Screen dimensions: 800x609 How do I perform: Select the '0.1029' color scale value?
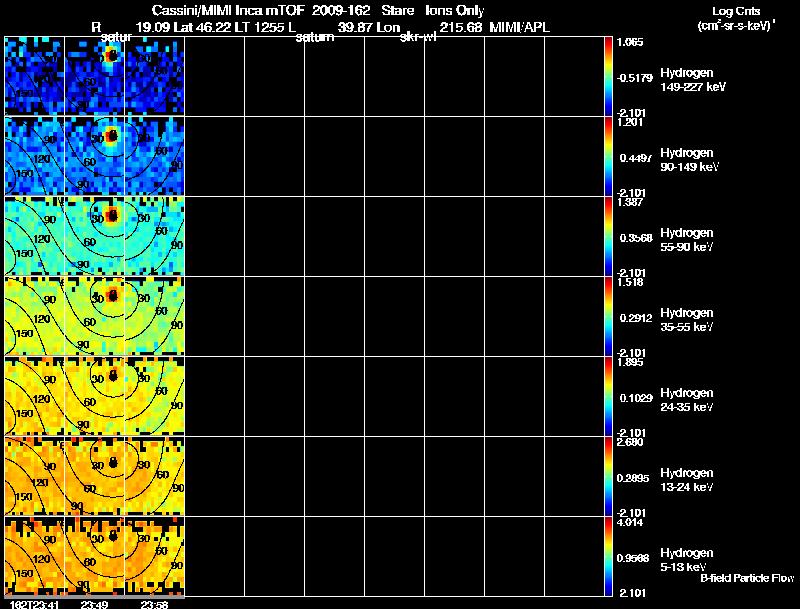tap(636, 398)
